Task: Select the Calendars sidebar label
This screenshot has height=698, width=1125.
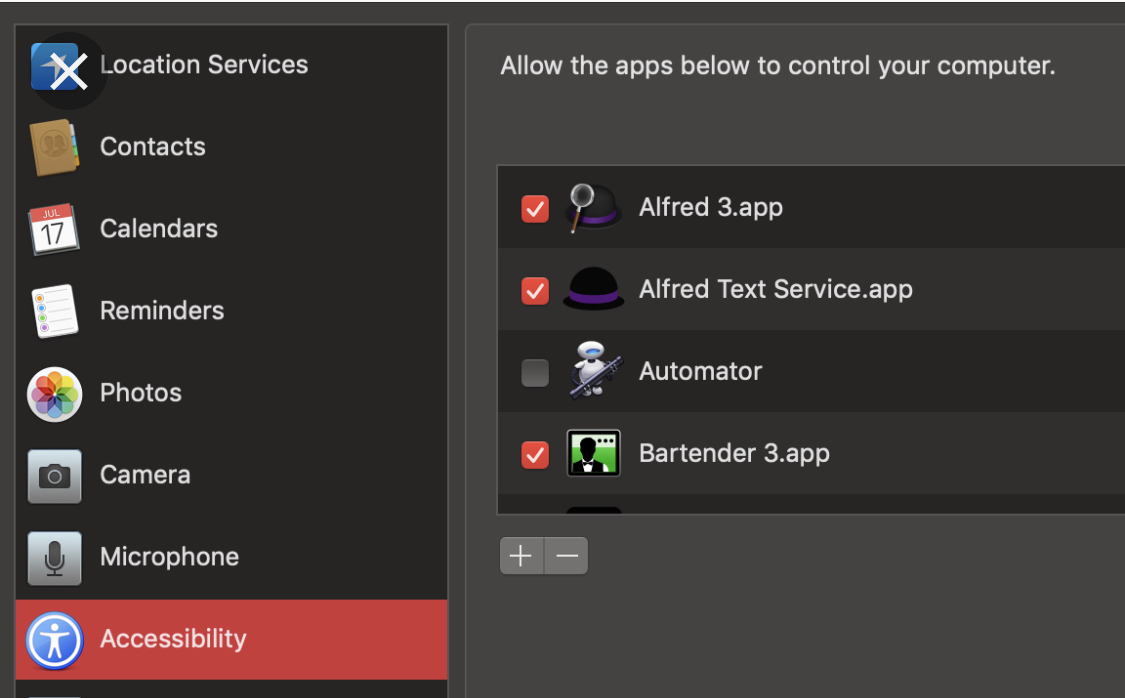Action: 159,228
